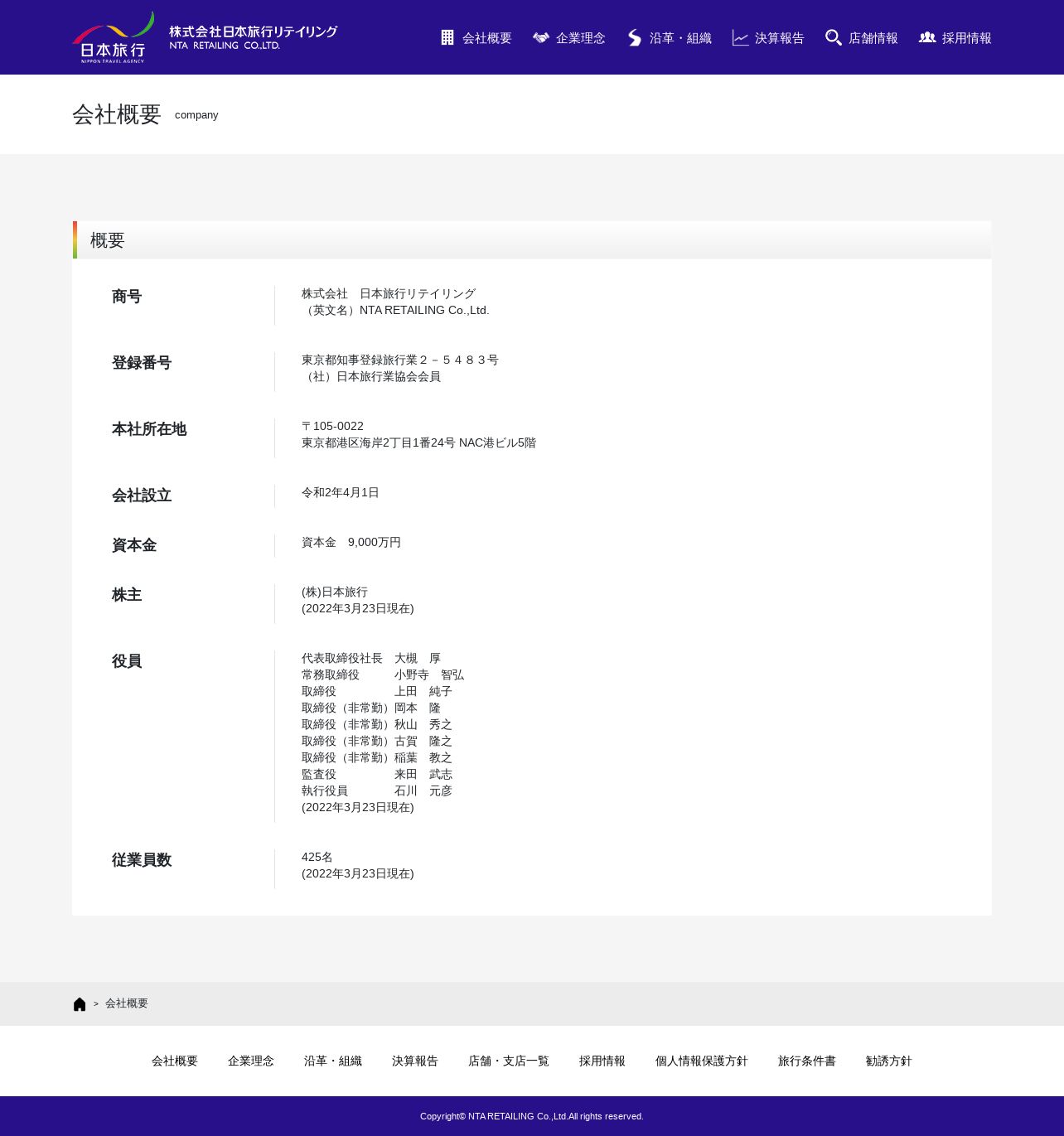Open footer link 沿革・組織
The image size is (1064, 1136).
333,1061
